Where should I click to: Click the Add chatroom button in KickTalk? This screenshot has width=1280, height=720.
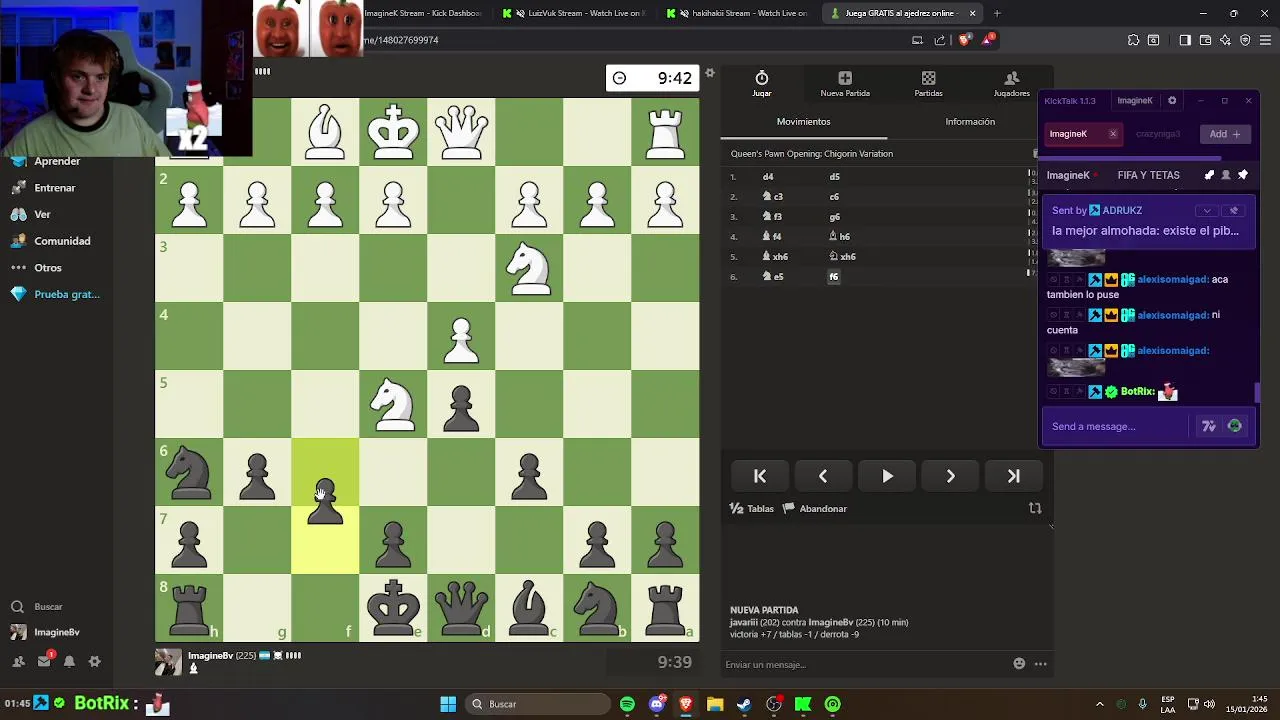[1224, 134]
